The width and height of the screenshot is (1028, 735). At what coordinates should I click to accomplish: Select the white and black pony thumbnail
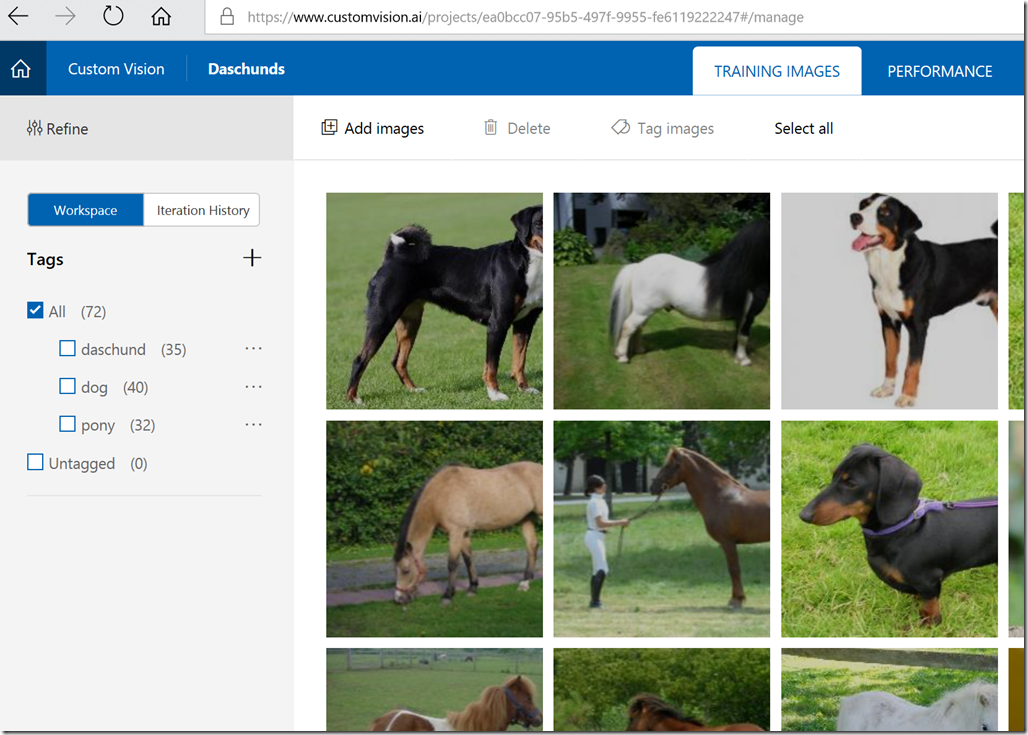tap(662, 301)
